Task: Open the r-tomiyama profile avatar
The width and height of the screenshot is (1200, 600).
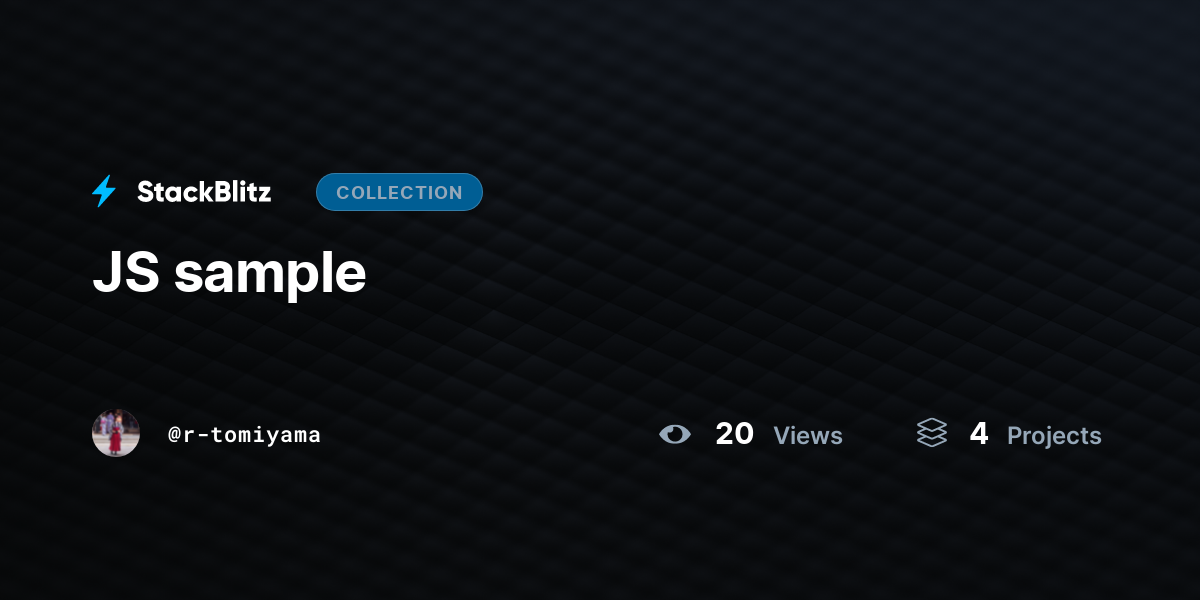Action: click(116, 433)
